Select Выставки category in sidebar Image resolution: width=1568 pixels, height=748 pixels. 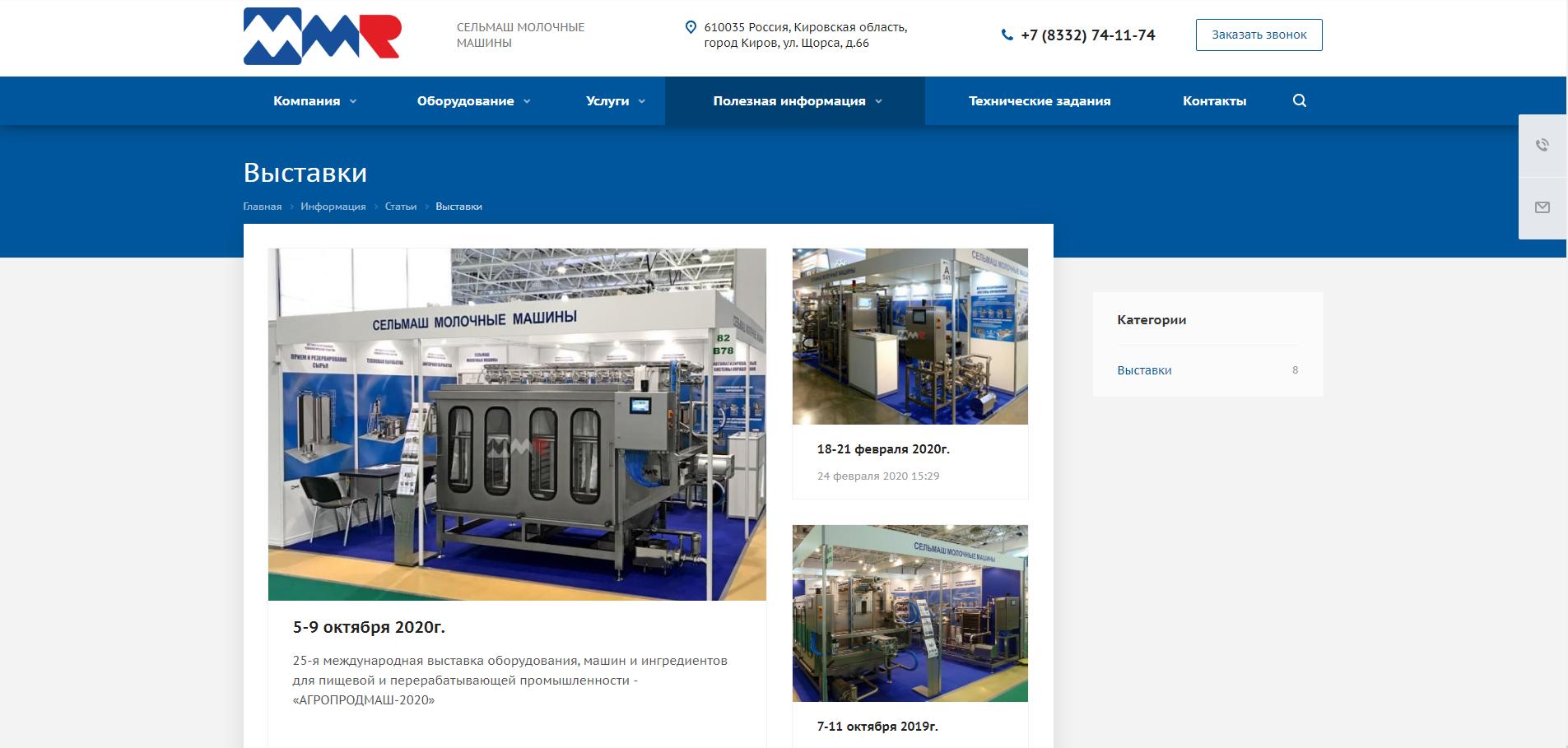1144,370
